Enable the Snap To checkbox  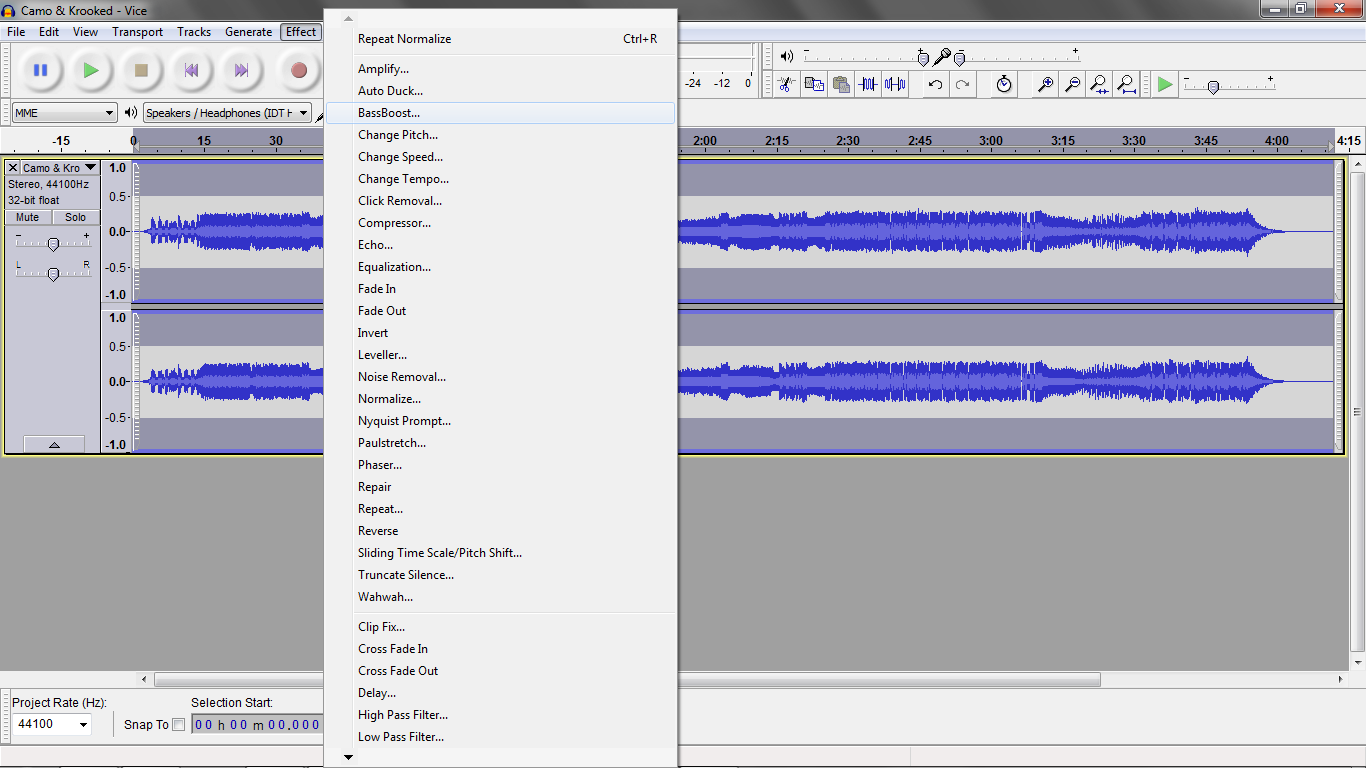(x=179, y=725)
